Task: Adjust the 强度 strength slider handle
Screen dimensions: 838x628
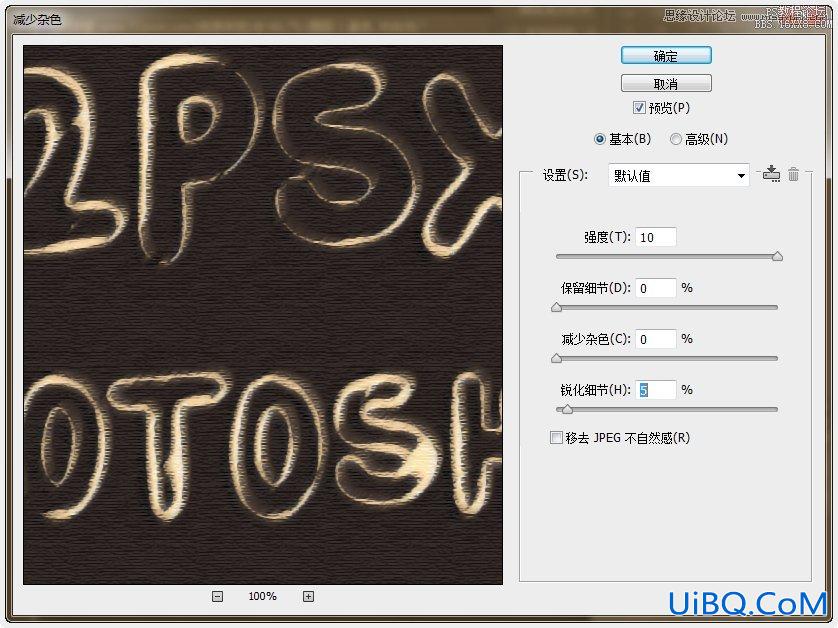Action: click(778, 257)
